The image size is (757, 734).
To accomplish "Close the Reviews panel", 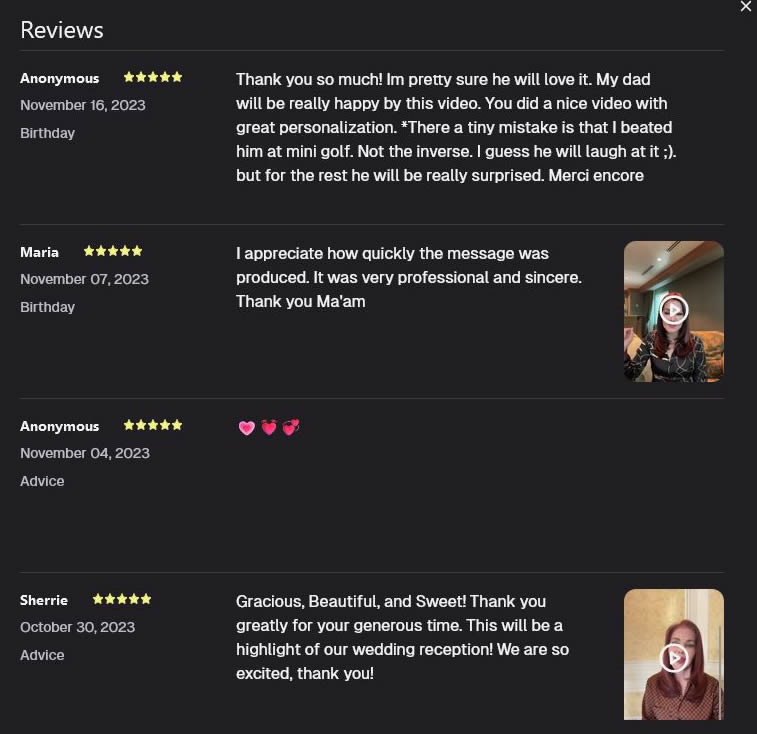I will tap(745, 7).
